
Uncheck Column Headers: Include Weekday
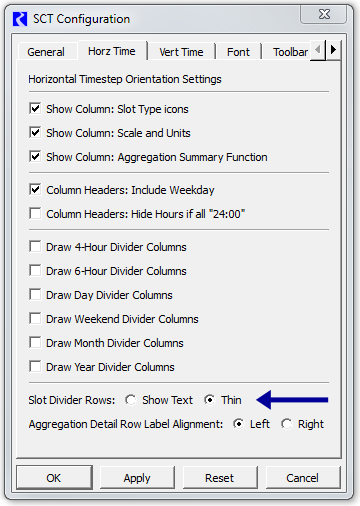(35, 190)
